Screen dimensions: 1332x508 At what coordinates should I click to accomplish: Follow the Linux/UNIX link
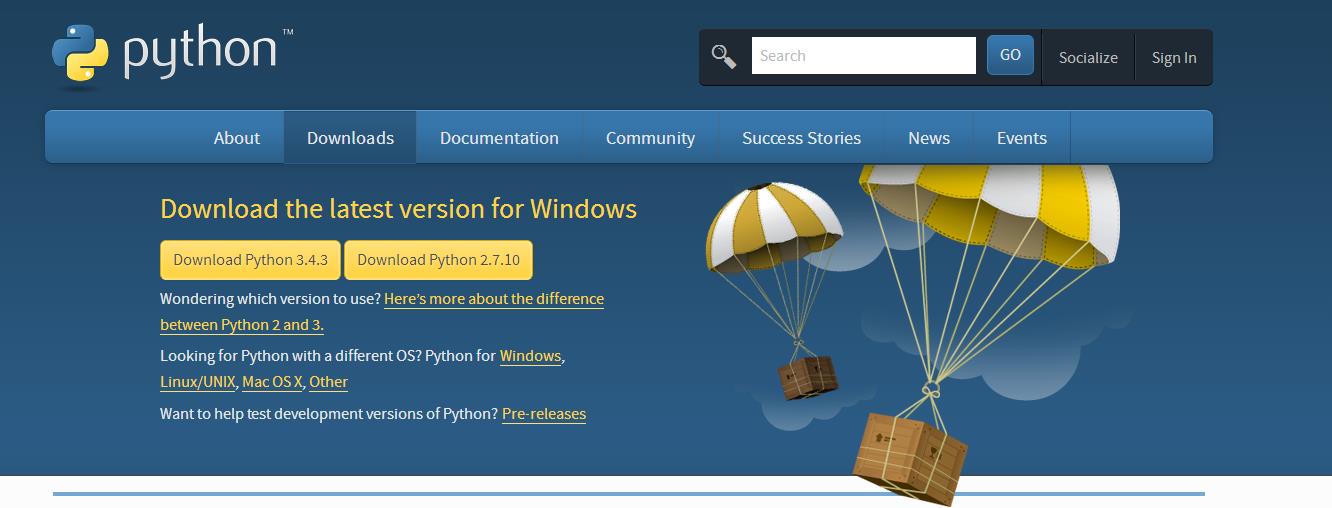[x=198, y=382]
